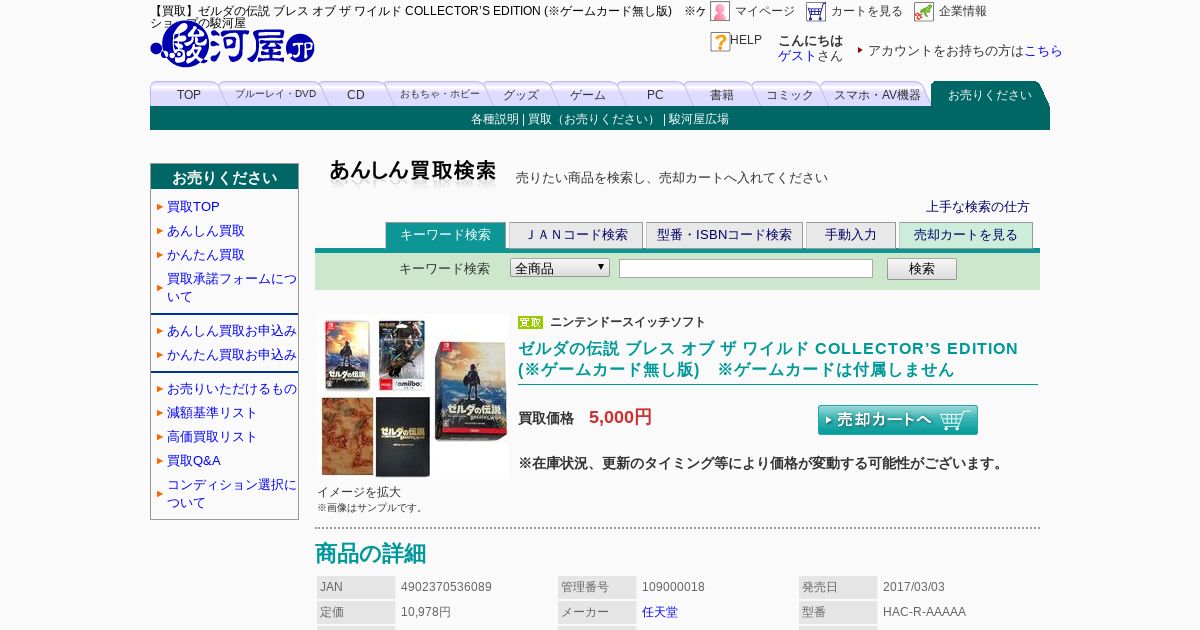Image resolution: width=1200 pixels, height=630 pixels.
Task: Click the 駿河屋 JP logo
Action: point(233,44)
